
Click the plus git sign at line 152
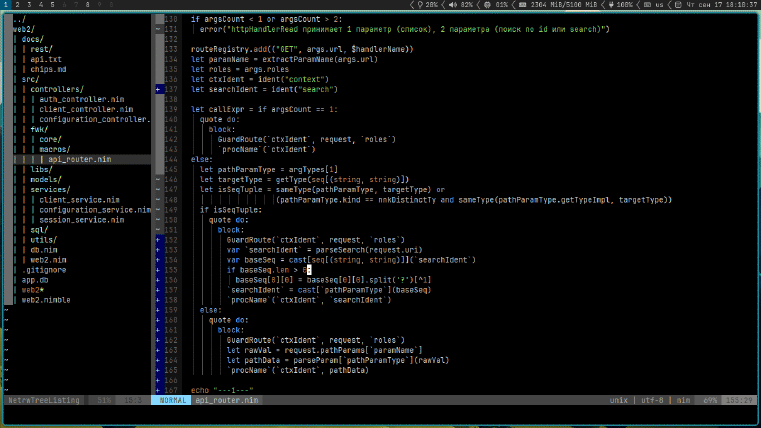(158, 240)
